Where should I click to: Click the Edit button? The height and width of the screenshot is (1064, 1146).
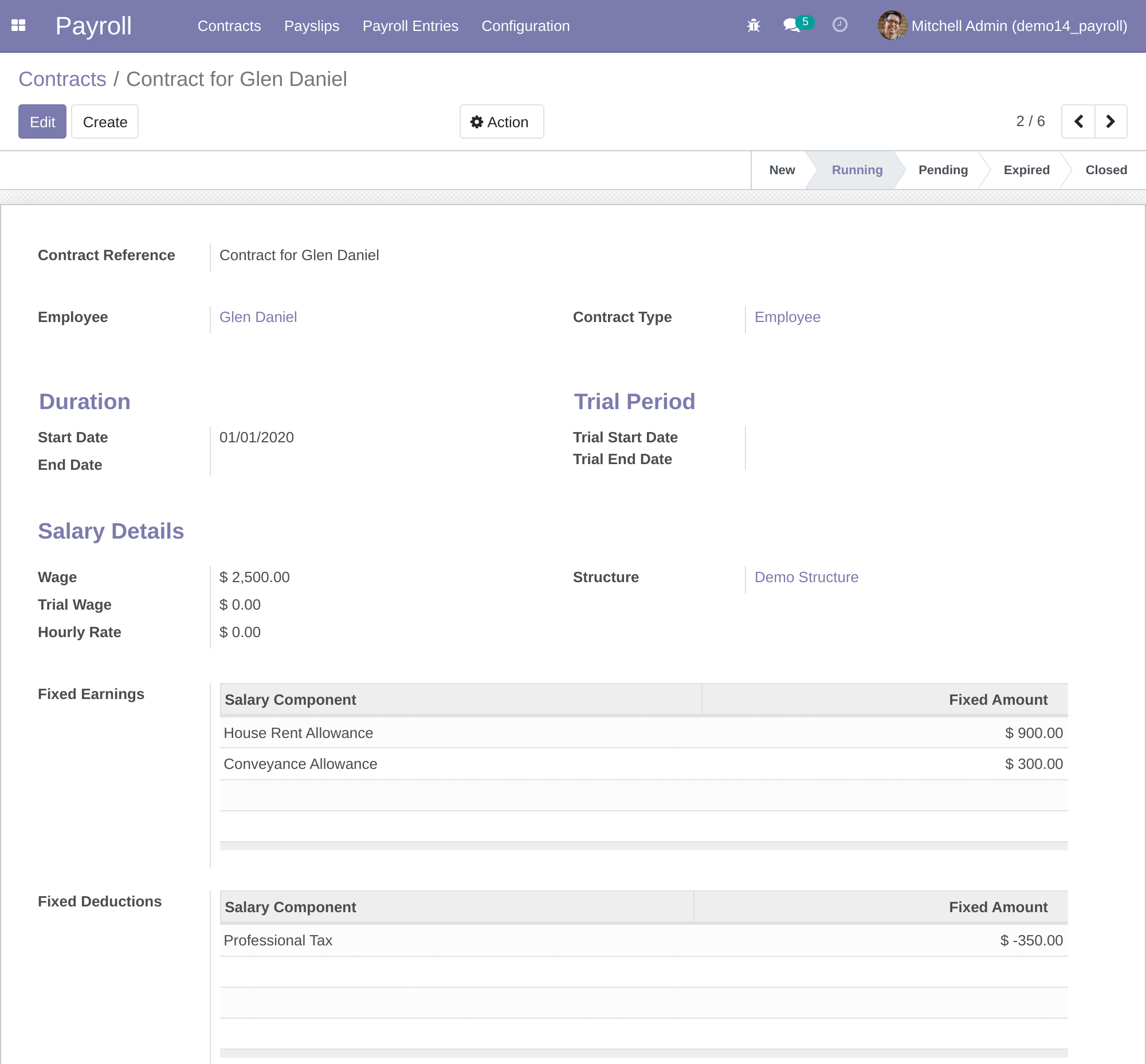click(x=41, y=121)
